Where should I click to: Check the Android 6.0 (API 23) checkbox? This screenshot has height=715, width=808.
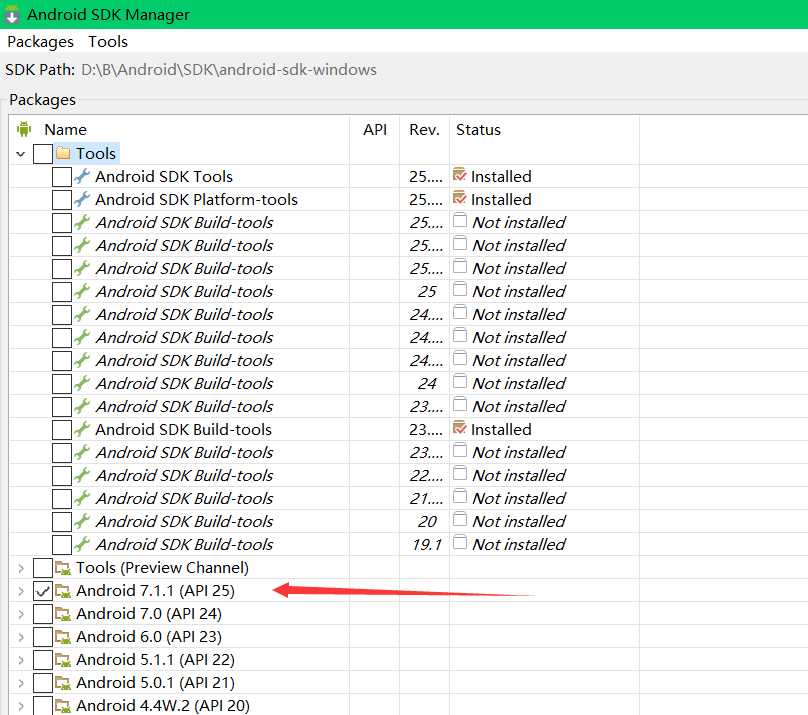click(43, 637)
